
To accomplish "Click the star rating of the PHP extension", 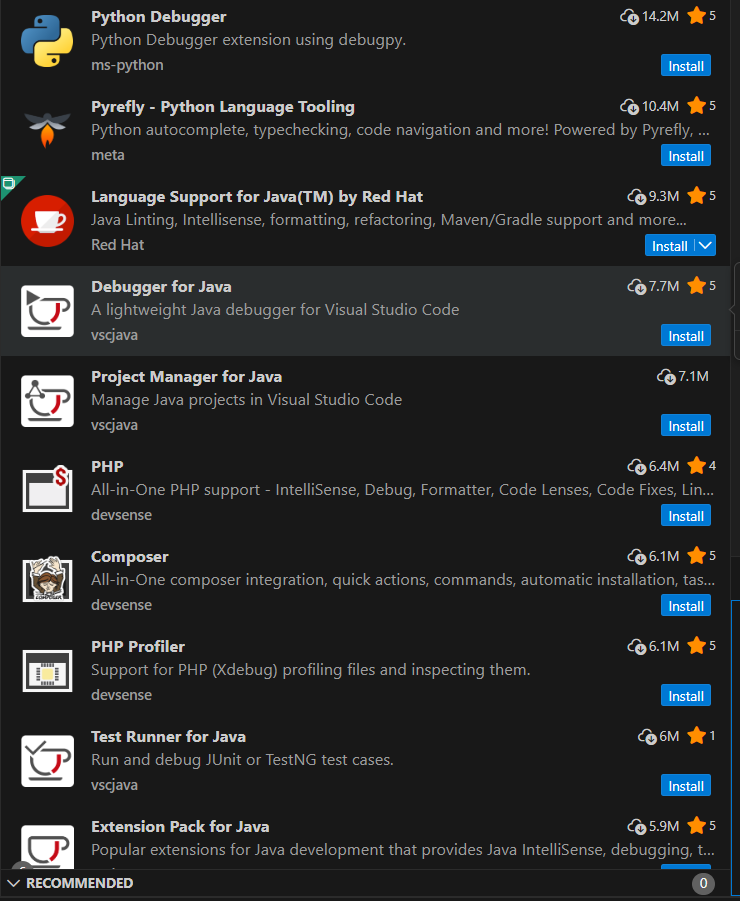I will pos(702,465).
